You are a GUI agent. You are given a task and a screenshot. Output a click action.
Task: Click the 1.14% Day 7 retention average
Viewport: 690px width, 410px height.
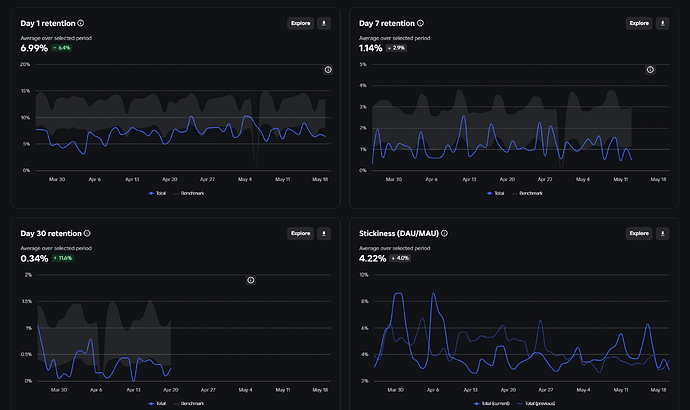click(x=371, y=48)
